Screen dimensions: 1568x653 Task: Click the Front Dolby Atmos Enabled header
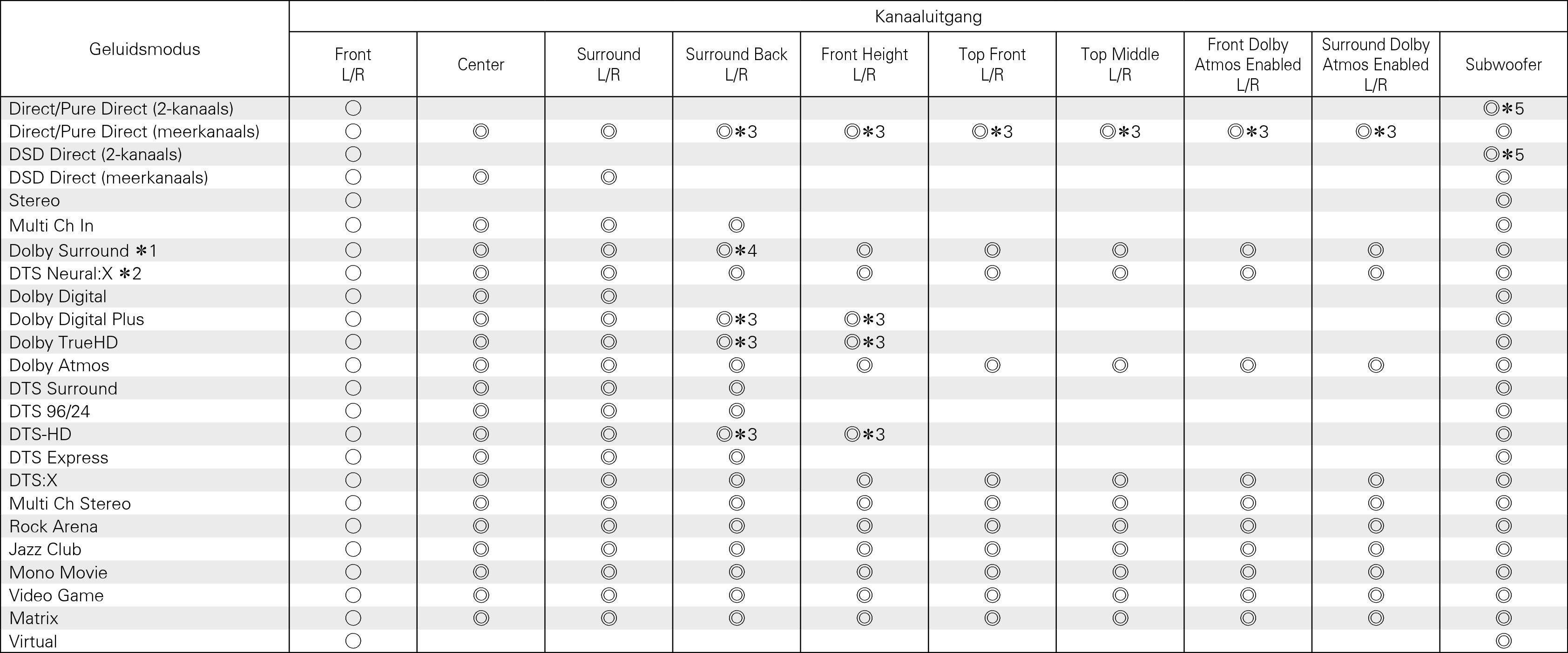pyautogui.click(x=1248, y=64)
